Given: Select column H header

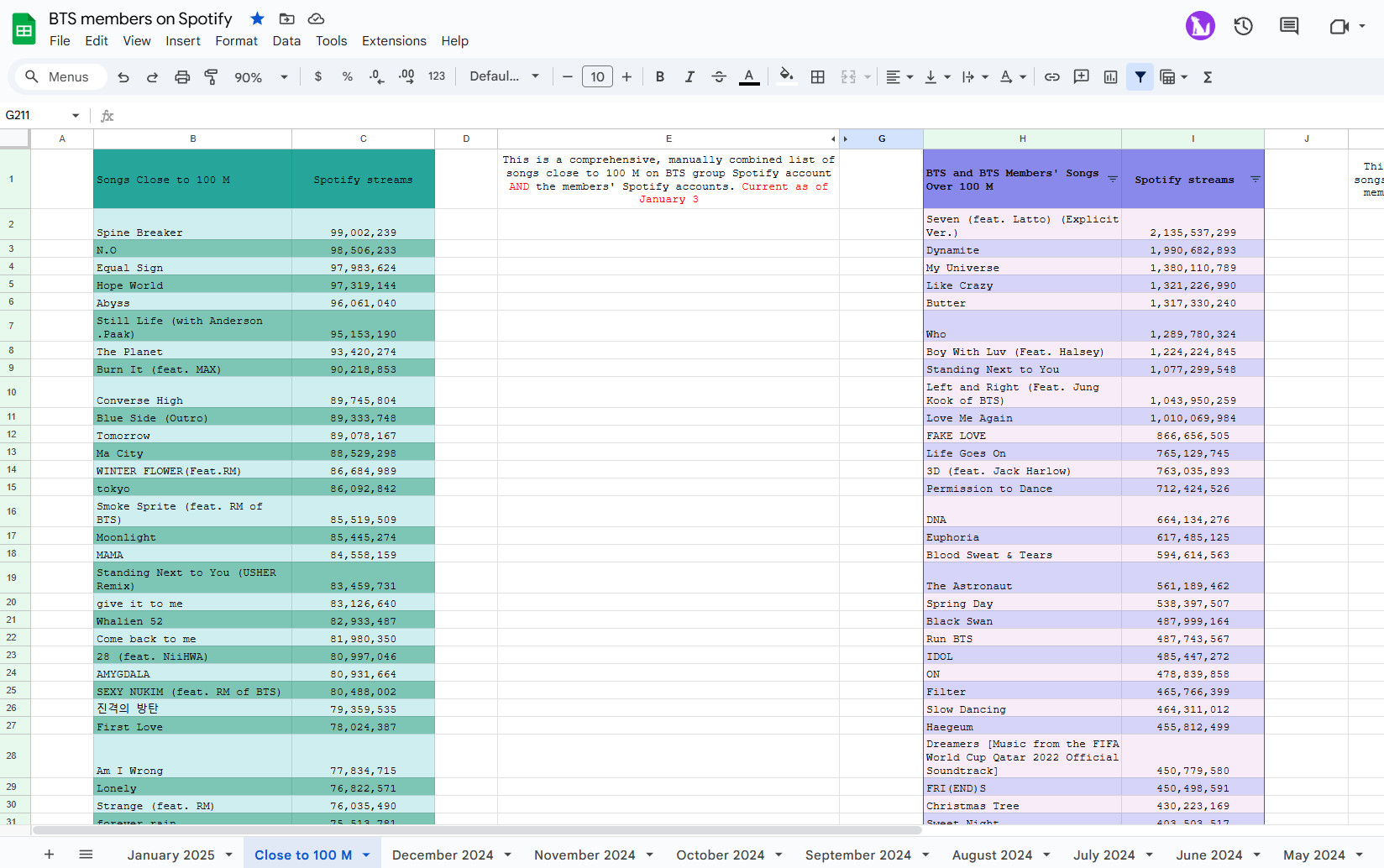Looking at the screenshot, I should point(1022,139).
